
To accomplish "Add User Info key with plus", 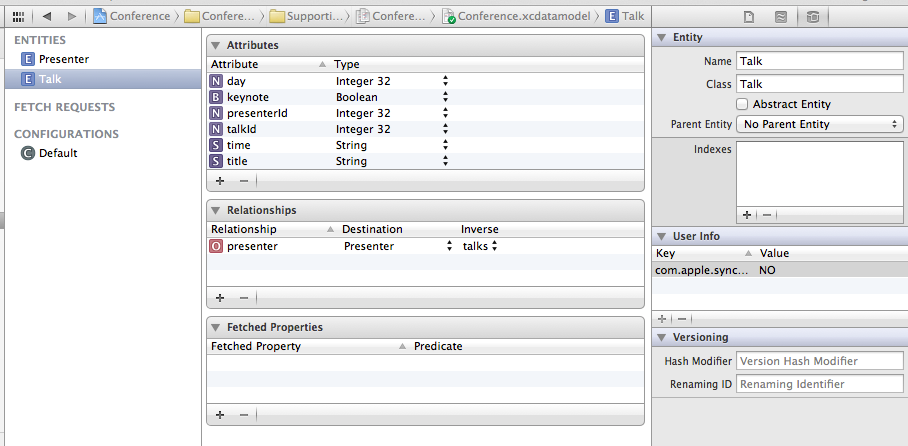I will pyautogui.click(x=662, y=319).
